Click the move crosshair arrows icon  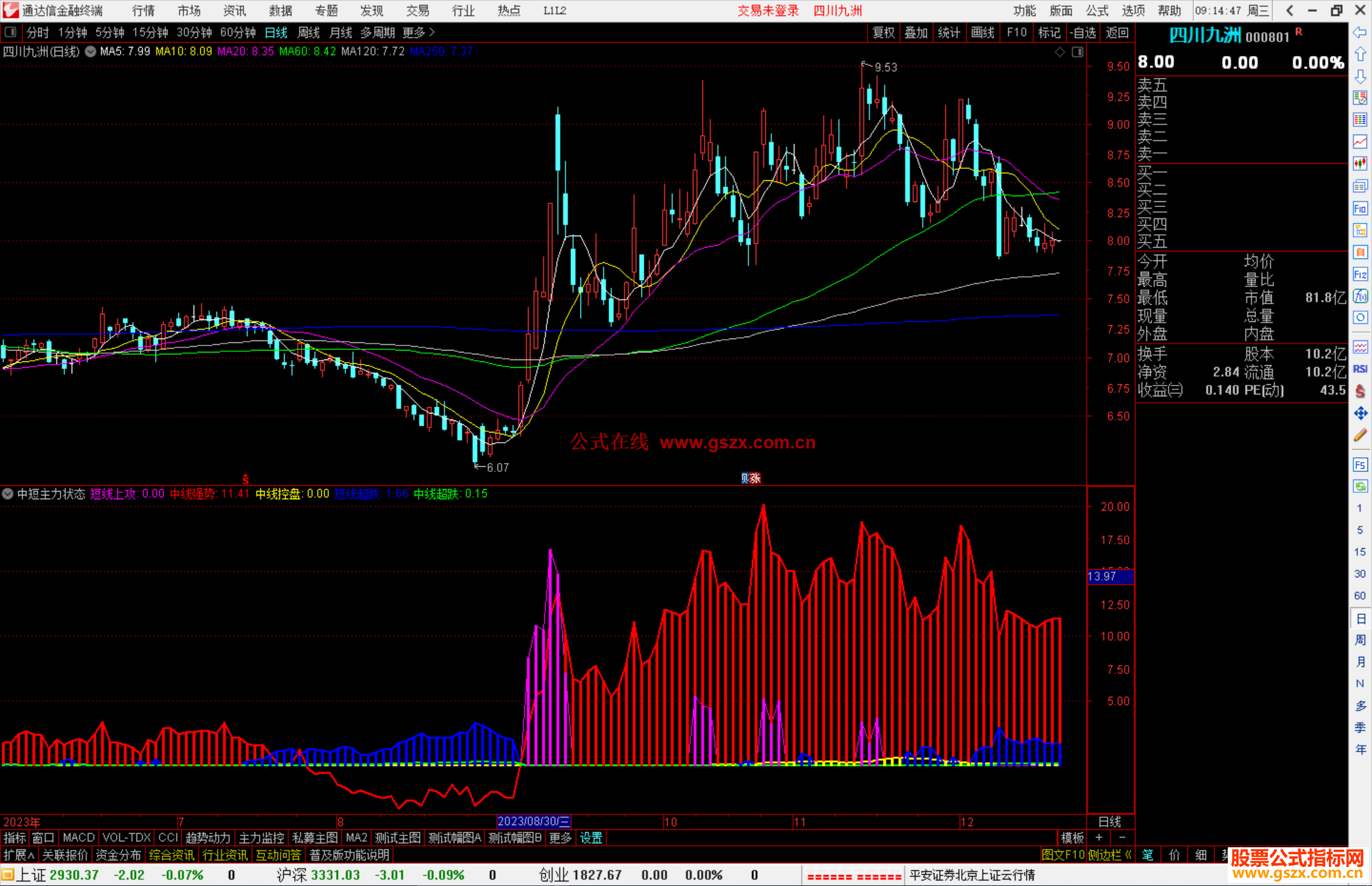click(1360, 413)
